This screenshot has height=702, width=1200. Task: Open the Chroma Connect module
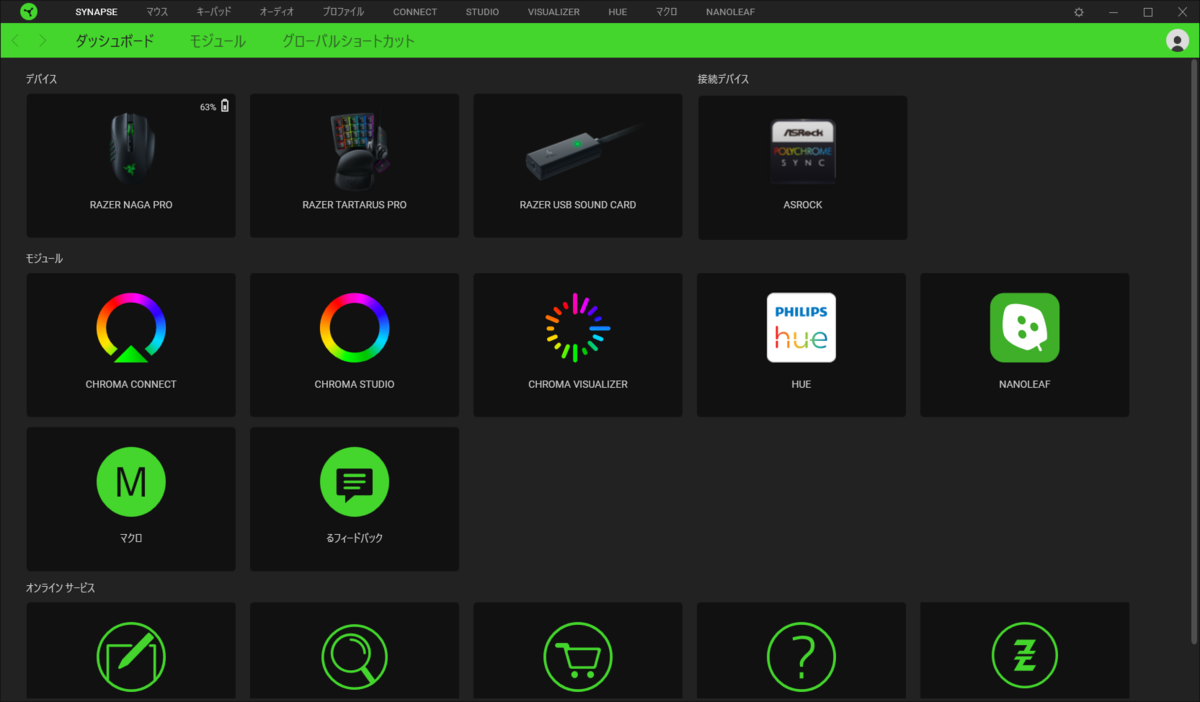tap(131, 344)
